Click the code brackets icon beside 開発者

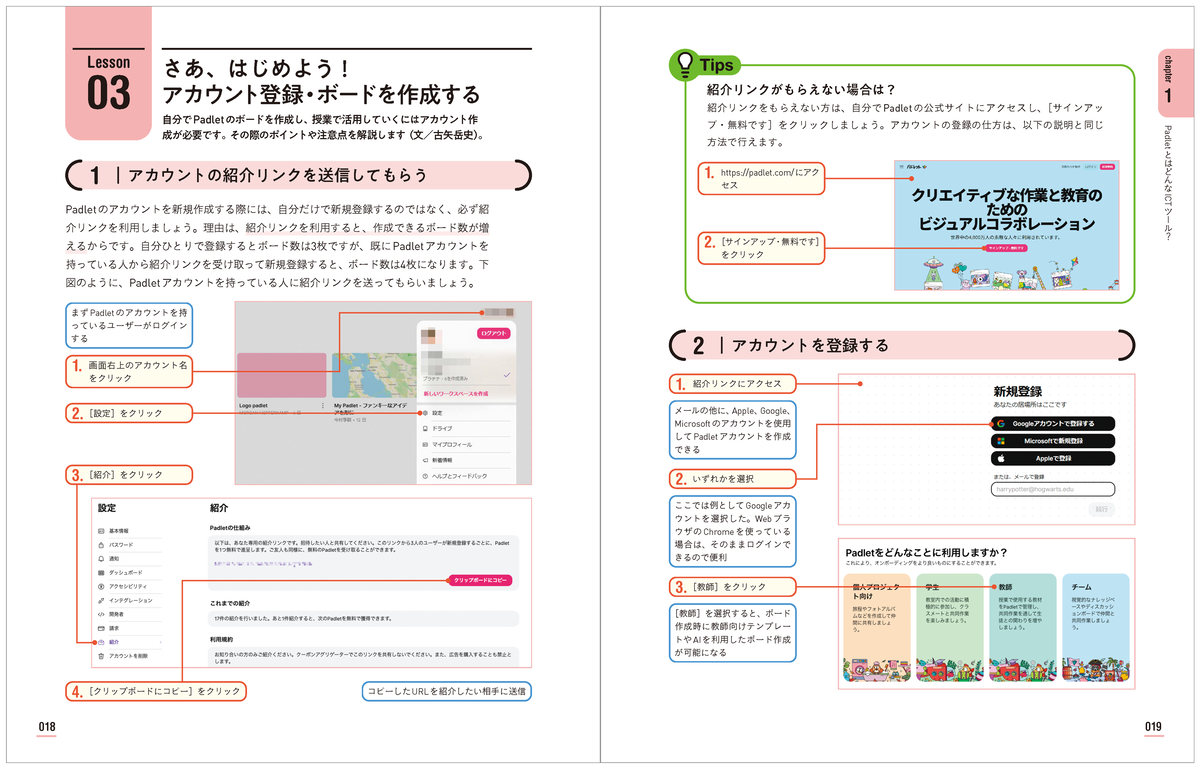point(101,614)
